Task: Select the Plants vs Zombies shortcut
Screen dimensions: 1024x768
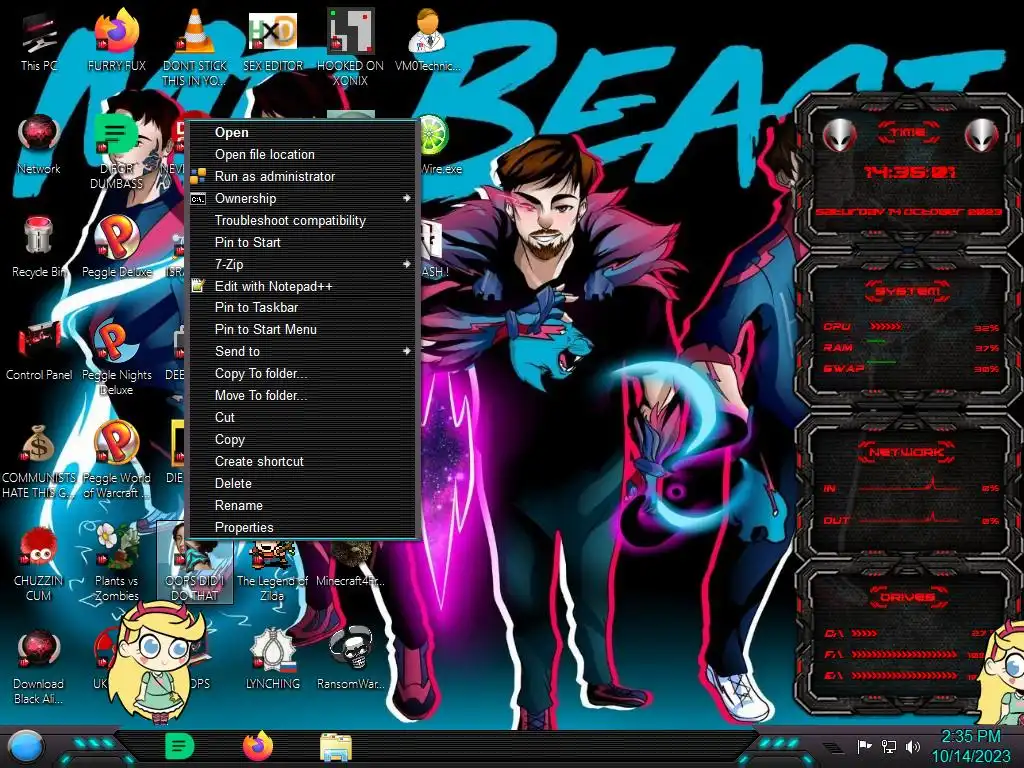Action: 117,564
